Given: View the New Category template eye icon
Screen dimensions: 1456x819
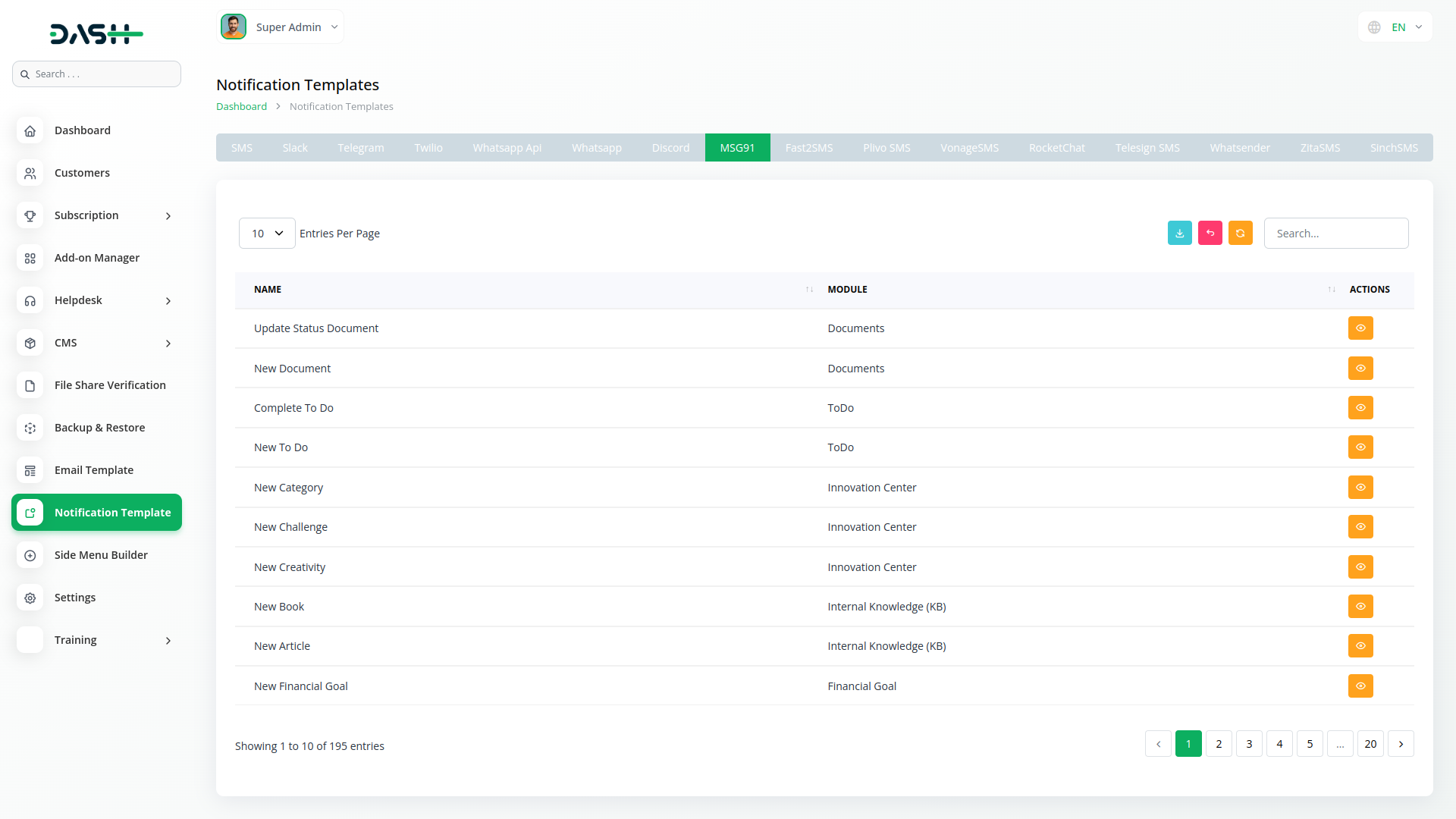Looking at the screenshot, I should [x=1360, y=488].
